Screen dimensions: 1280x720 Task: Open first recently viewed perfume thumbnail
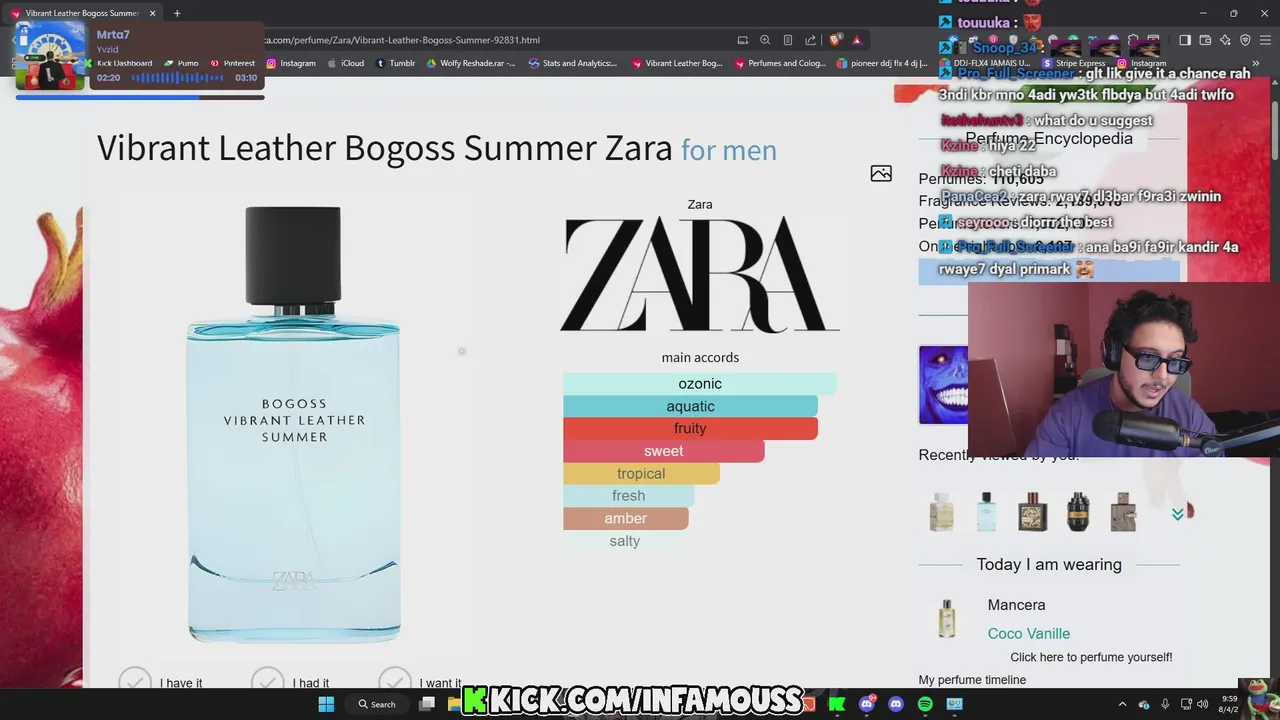(941, 512)
